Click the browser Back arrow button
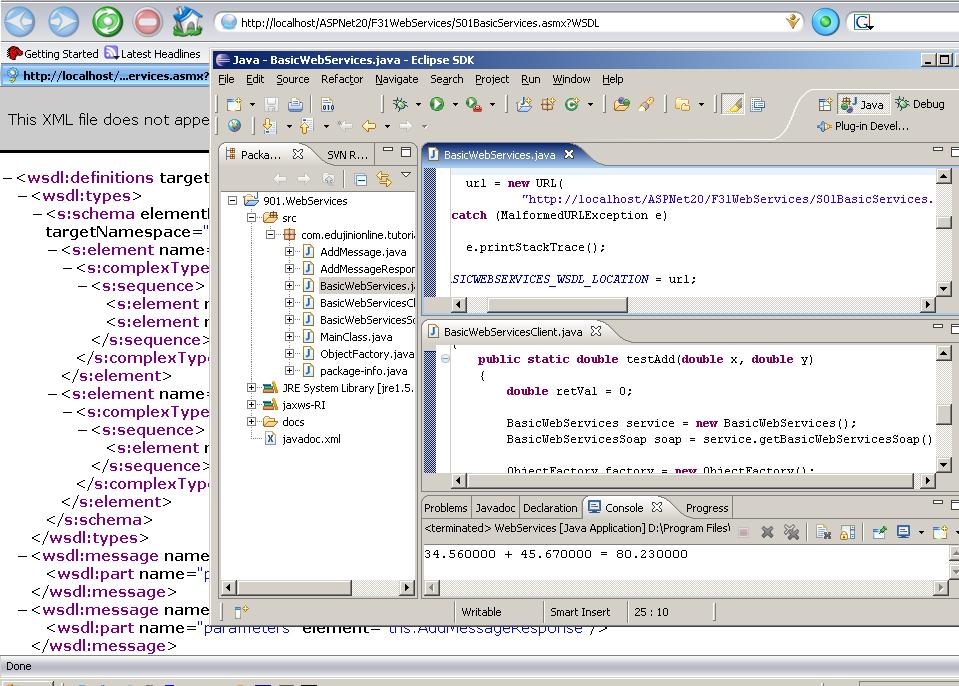This screenshot has width=959, height=686. [x=20, y=21]
